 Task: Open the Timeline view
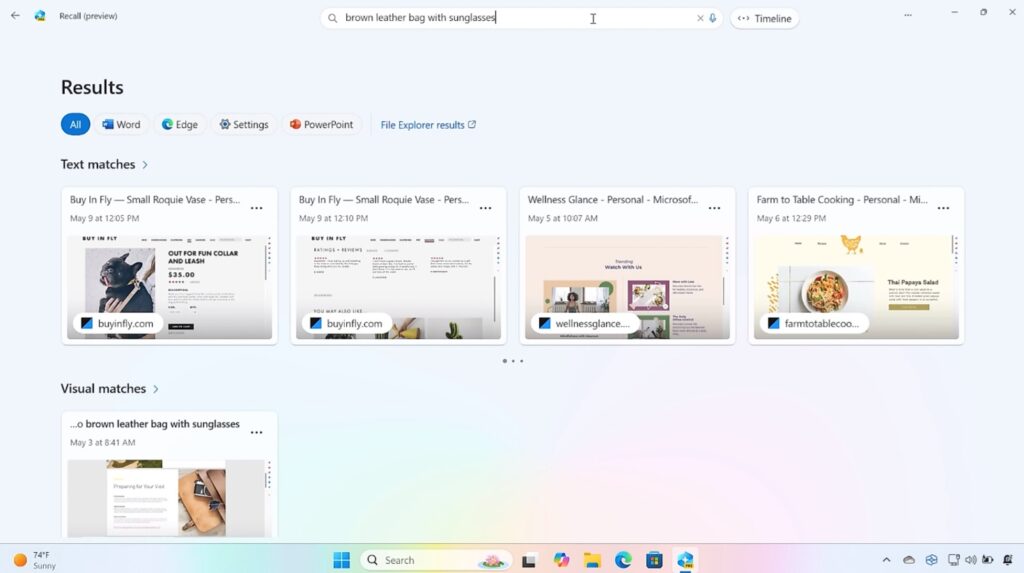(764, 18)
